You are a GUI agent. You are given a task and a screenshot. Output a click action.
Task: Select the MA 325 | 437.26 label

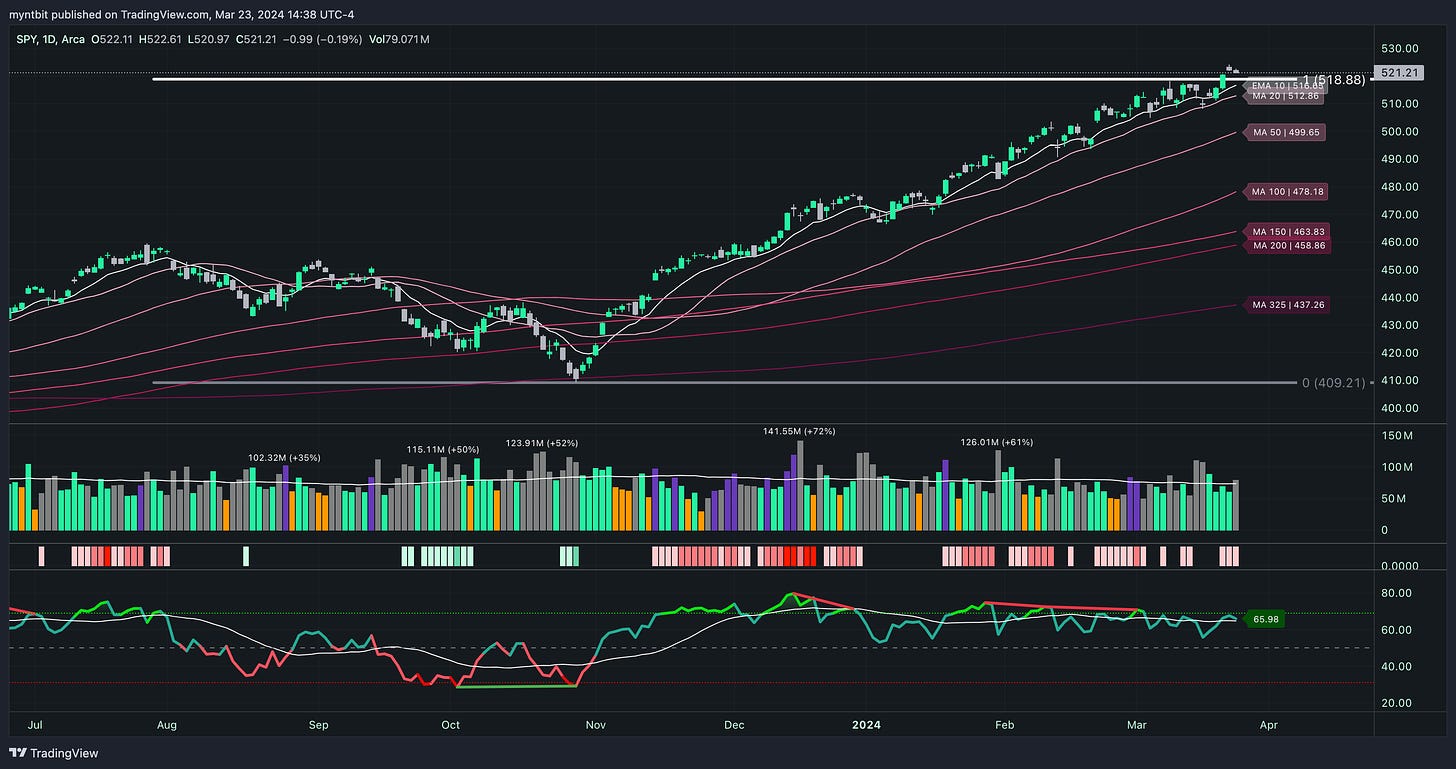click(x=1286, y=304)
